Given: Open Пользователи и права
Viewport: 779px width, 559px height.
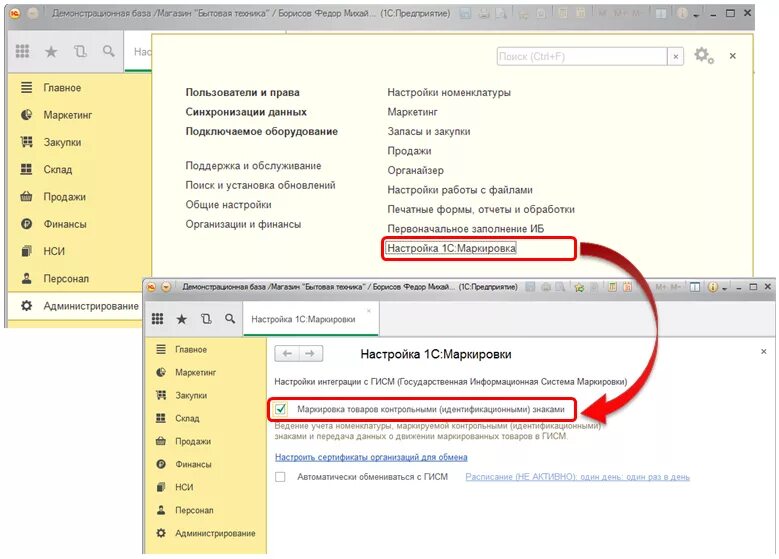Looking at the screenshot, I should click(x=242, y=92).
